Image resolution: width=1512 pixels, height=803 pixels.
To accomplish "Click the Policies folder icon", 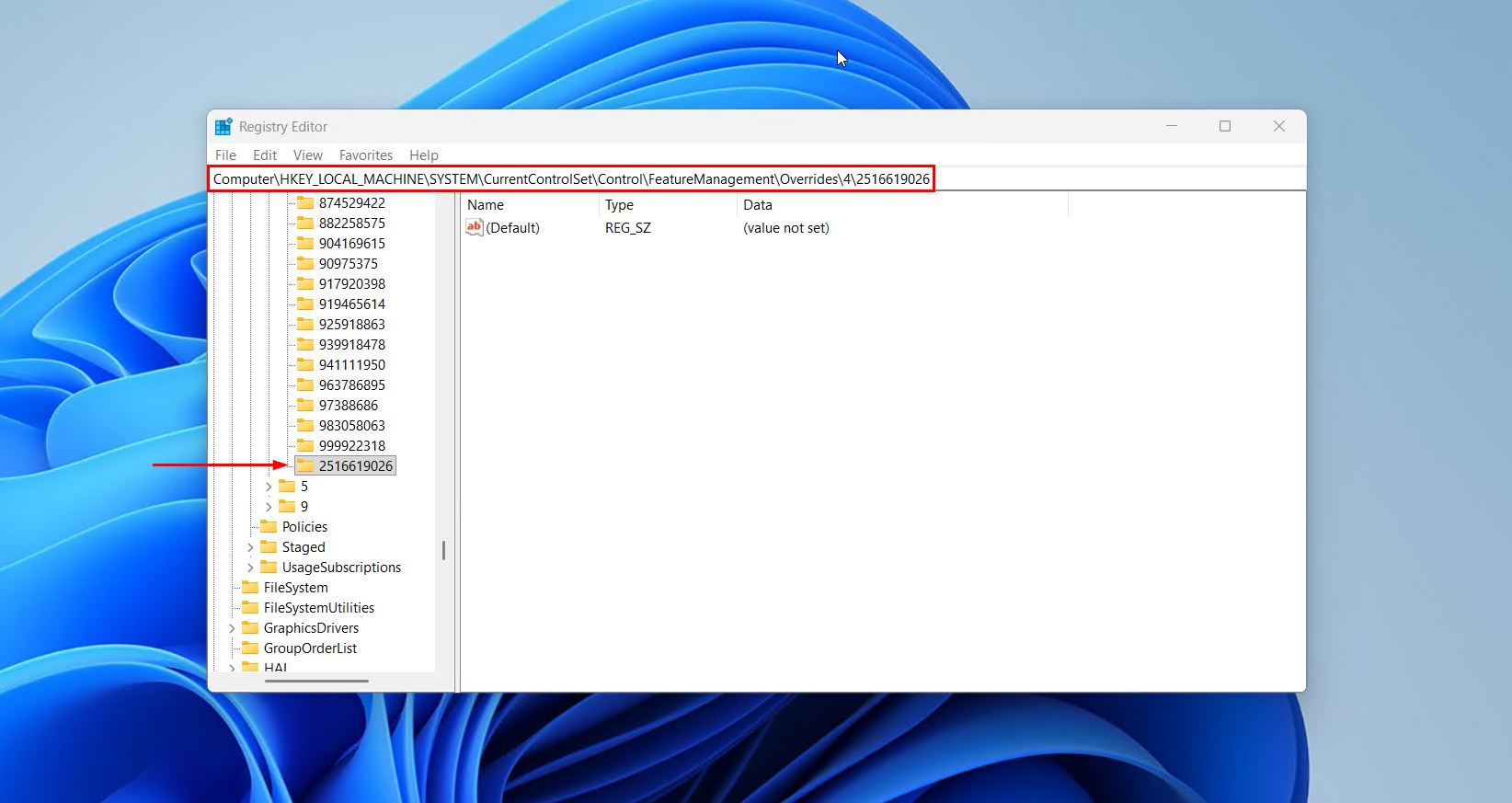I will (x=269, y=526).
